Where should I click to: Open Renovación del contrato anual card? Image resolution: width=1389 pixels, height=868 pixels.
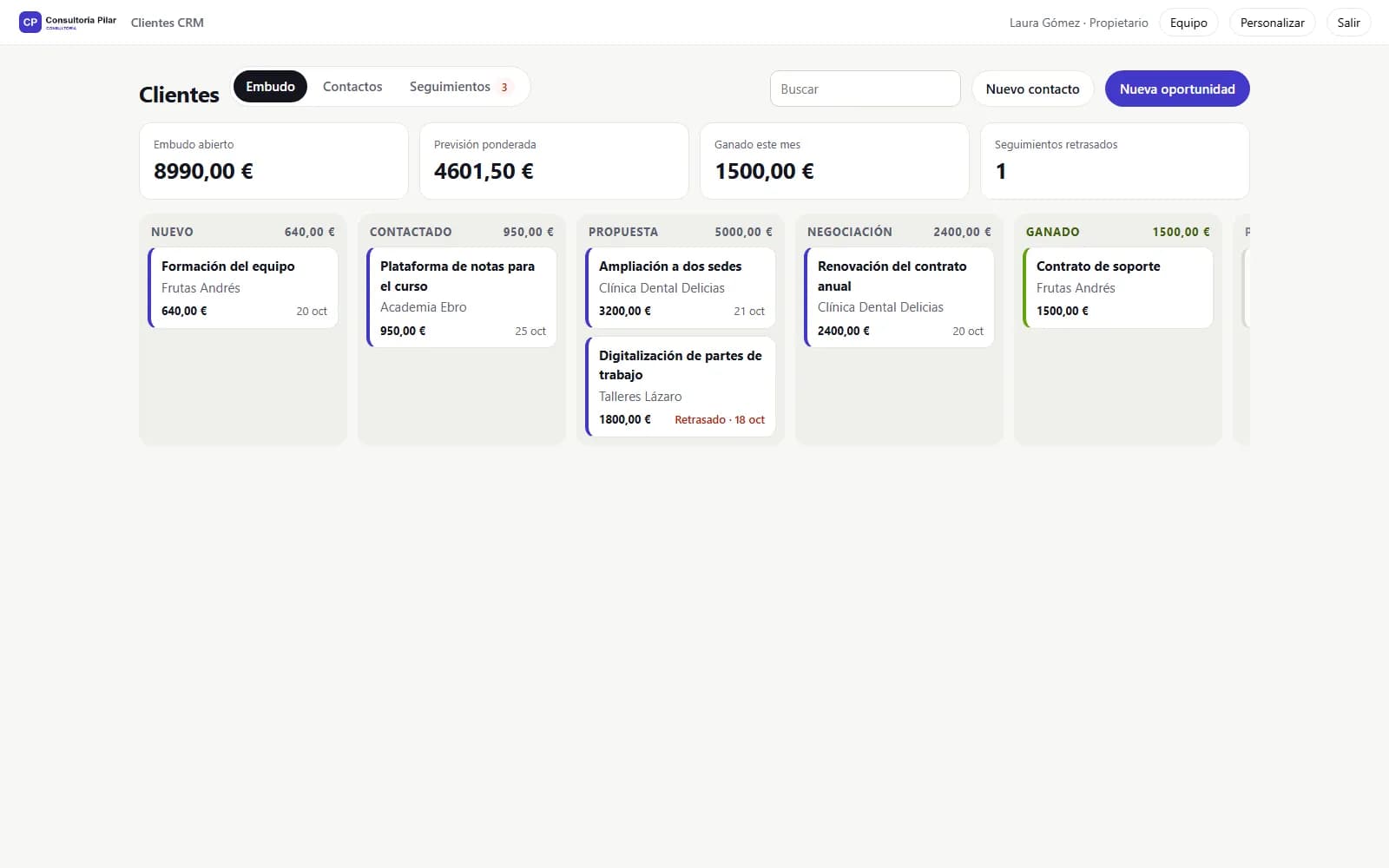pyautogui.click(x=899, y=298)
